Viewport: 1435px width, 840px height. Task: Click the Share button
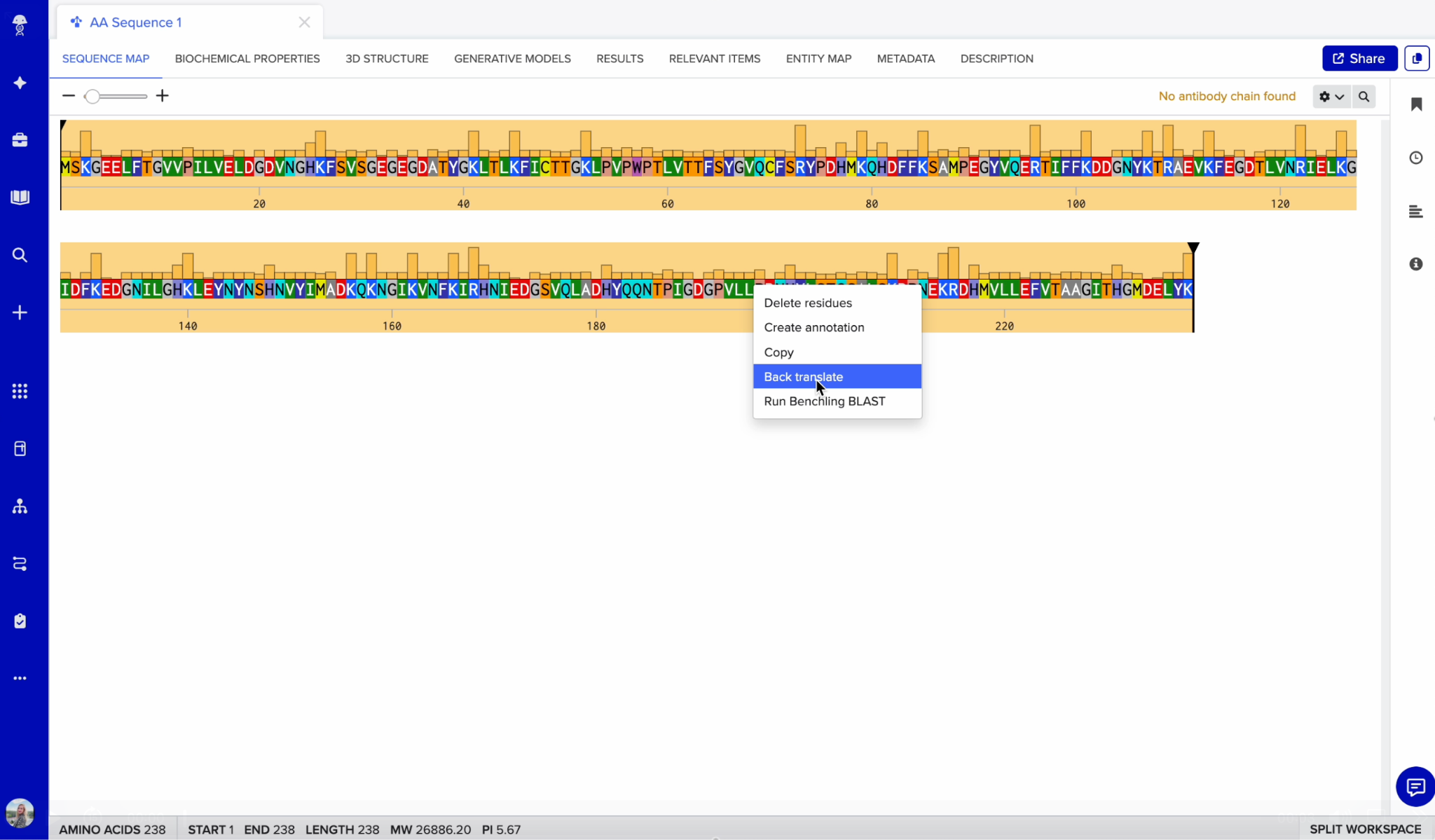tap(1359, 58)
